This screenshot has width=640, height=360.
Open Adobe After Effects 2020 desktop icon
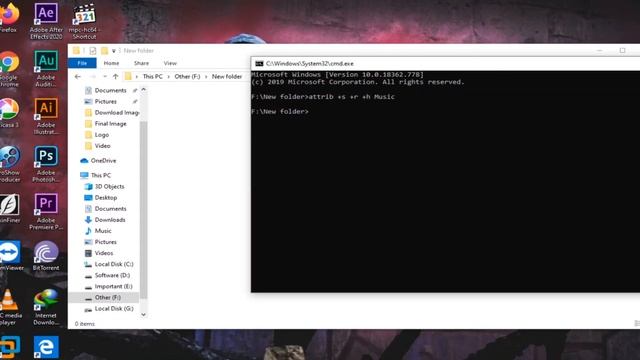click(46, 20)
